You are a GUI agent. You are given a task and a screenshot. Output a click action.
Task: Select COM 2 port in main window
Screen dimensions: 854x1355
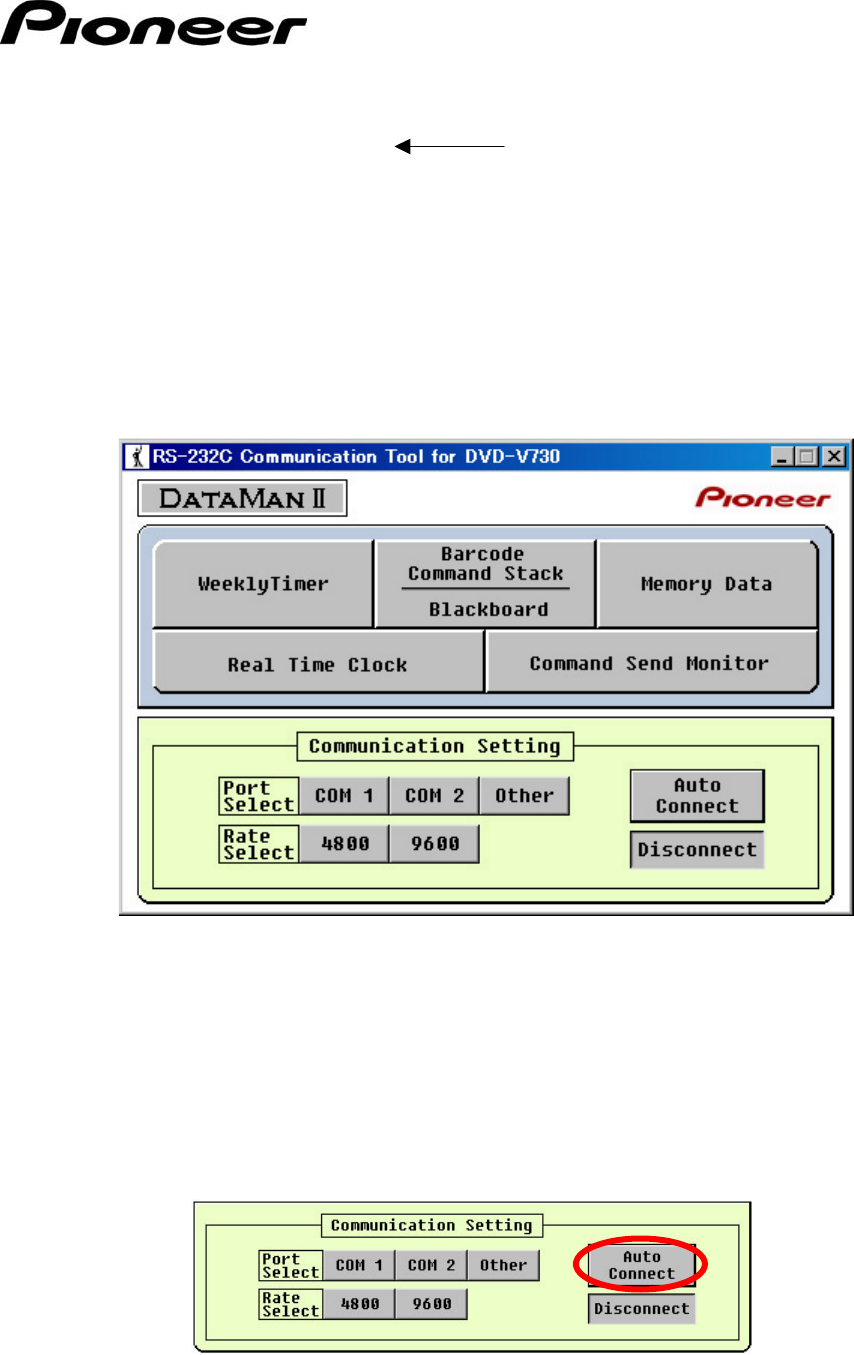pos(434,796)
